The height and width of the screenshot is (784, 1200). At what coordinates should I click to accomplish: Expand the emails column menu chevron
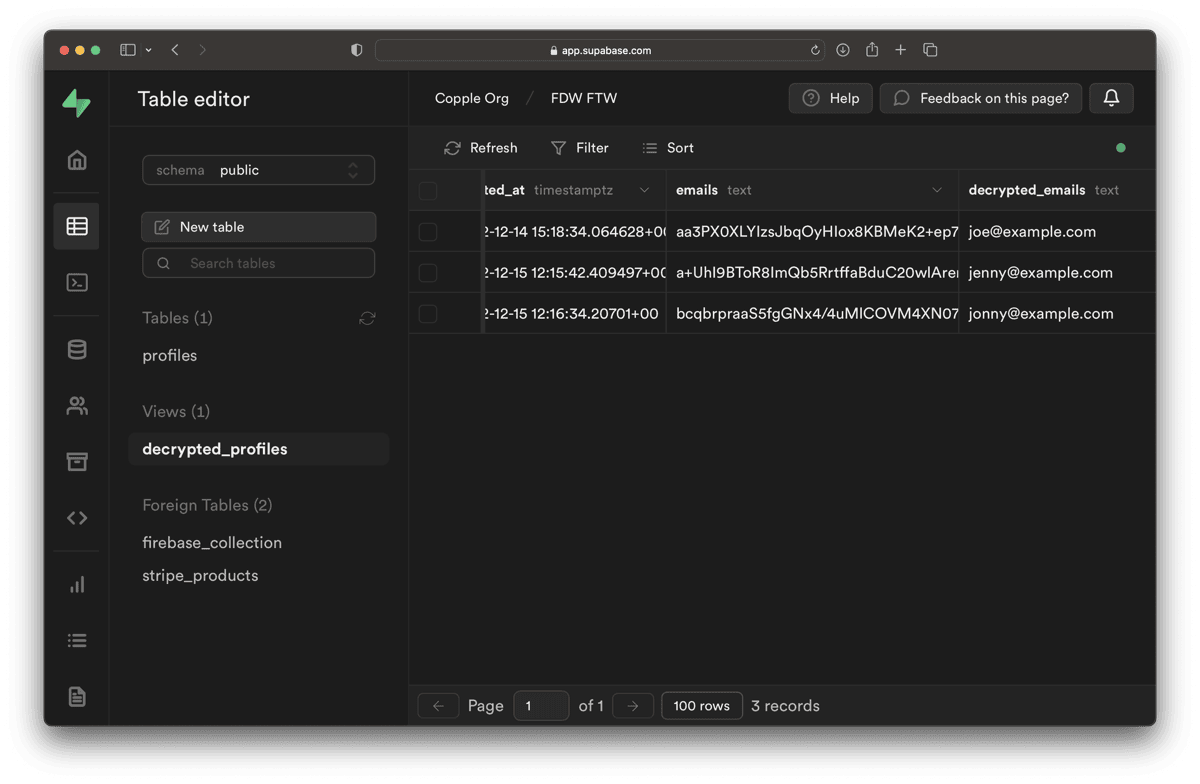tap(937, 190)
